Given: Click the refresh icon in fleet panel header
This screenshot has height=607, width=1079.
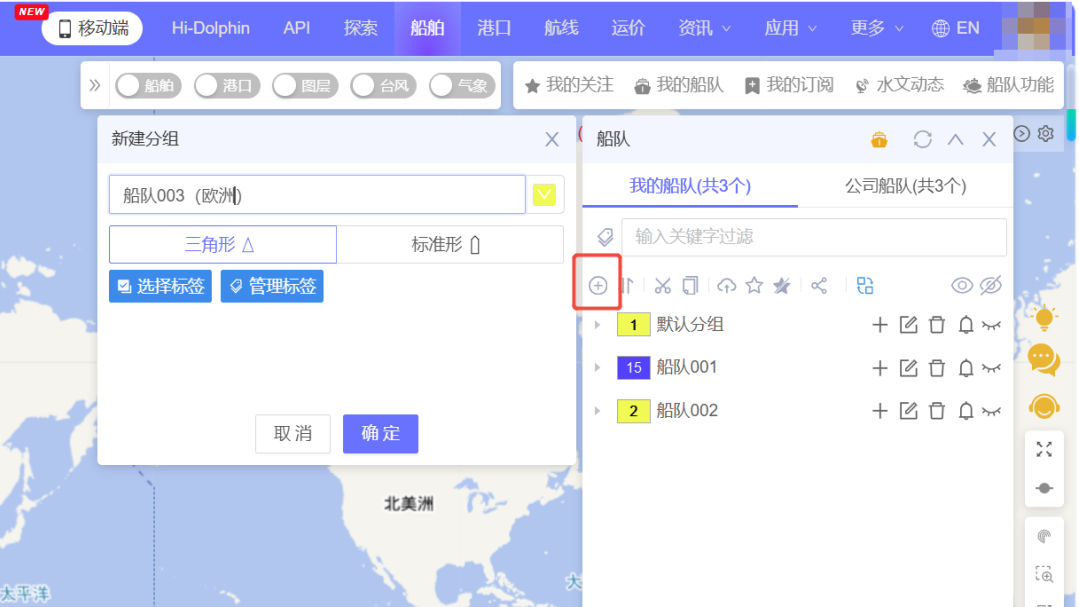Looking at the screenshot, I should coord(922,140).
